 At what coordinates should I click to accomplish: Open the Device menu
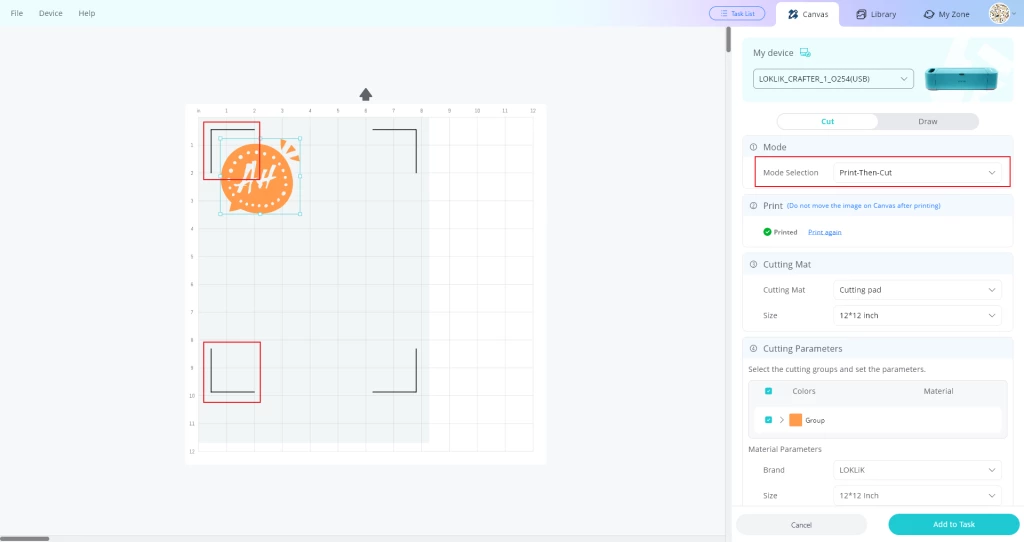(50, 13)
